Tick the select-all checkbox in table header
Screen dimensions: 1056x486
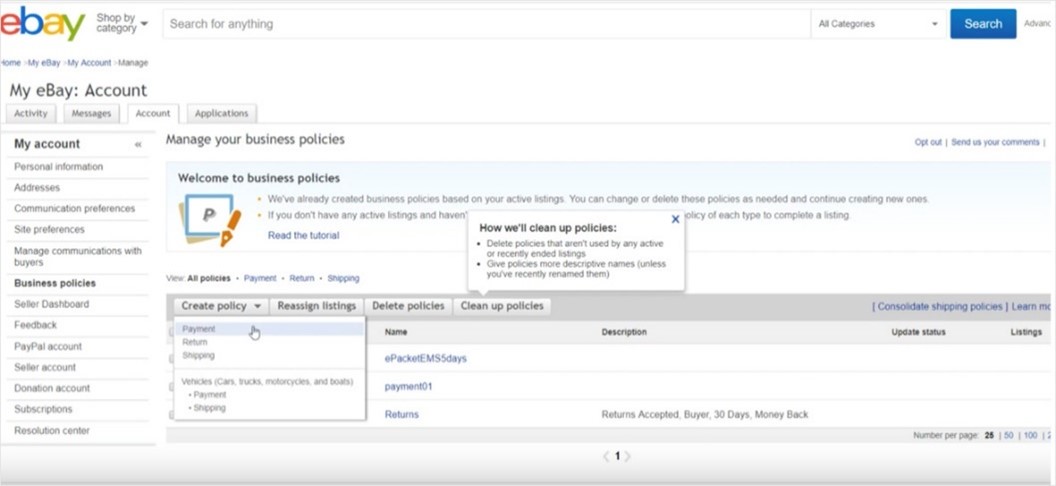pos(171,332)
